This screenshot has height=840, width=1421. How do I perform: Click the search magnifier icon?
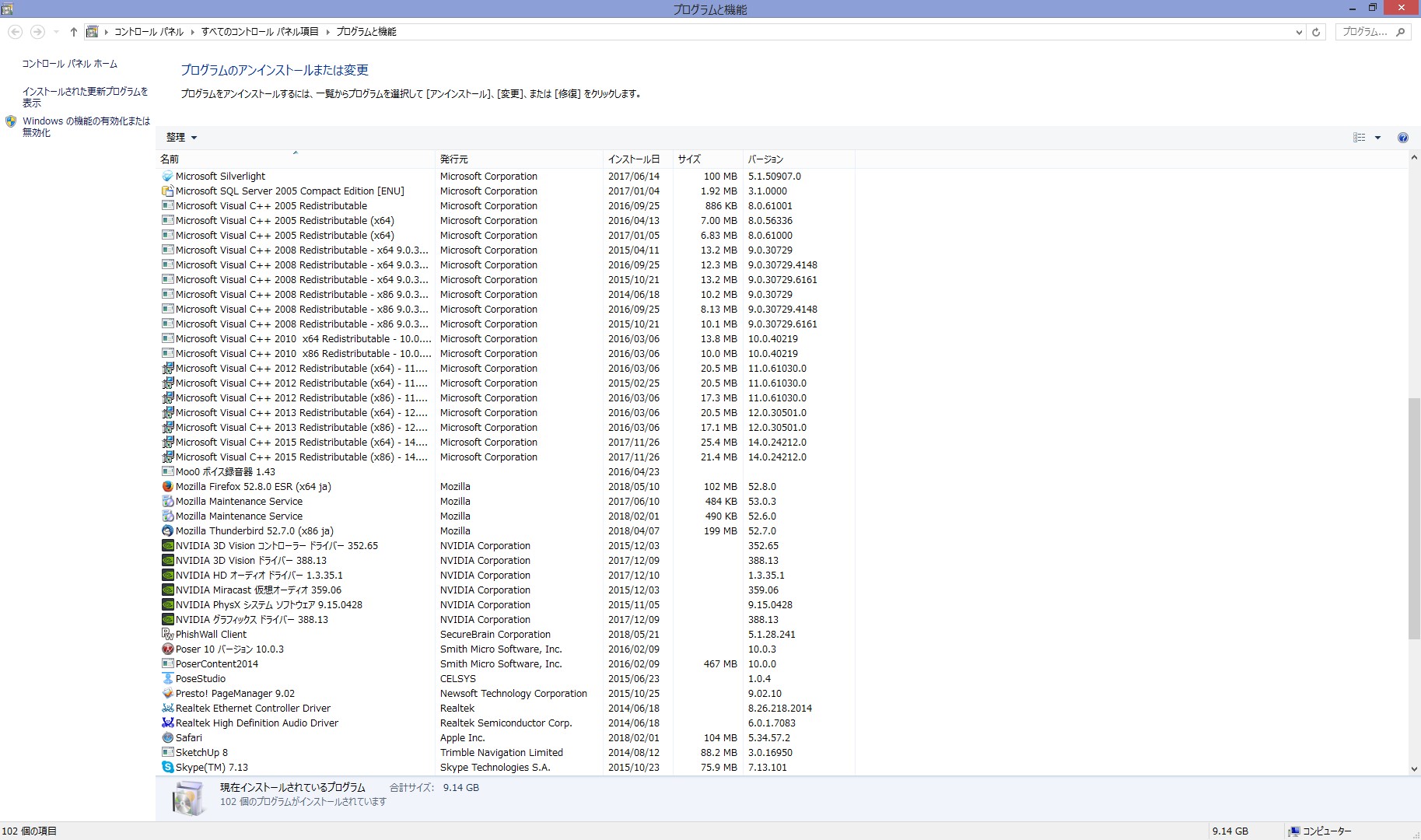coord(1400,32)
